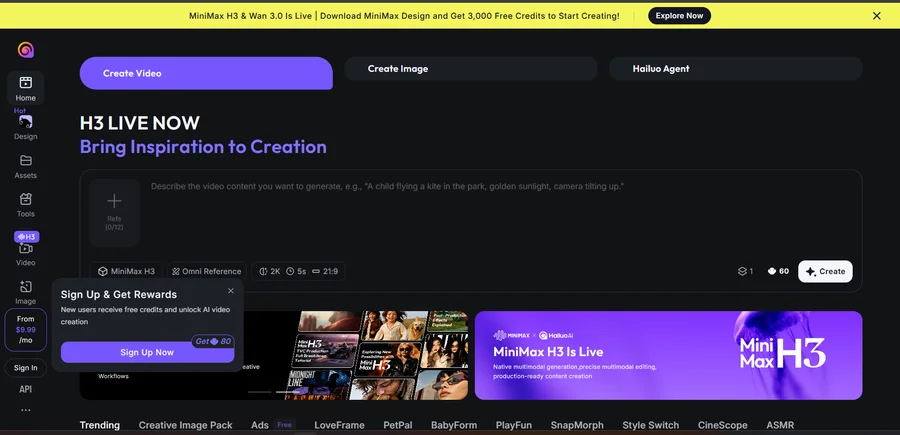This screenshot has height=435, width=900.
Task: Select the LoveFrame category tab
Action: point(339,425)
